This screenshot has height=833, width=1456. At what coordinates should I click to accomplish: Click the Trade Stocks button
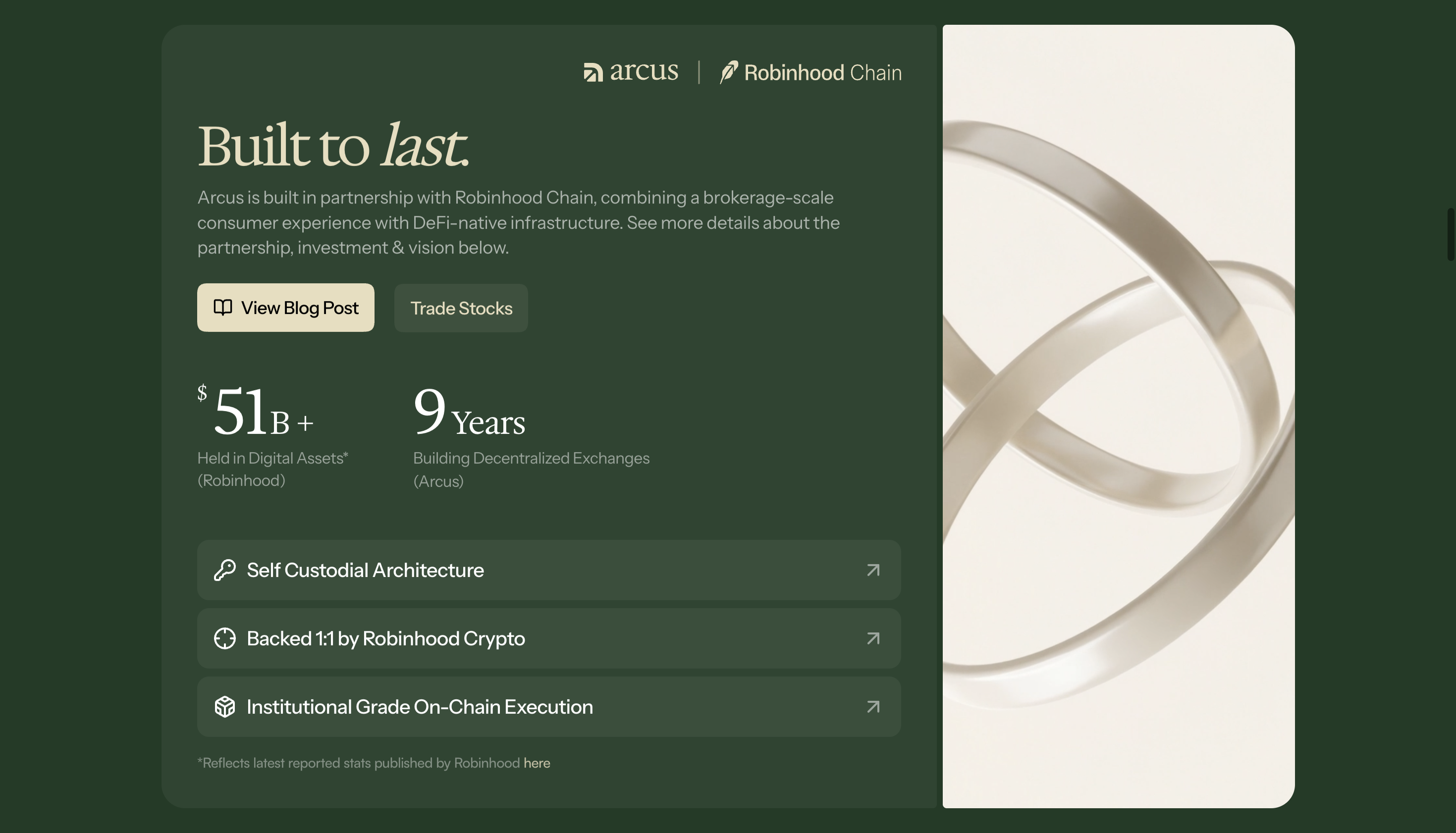click(461, 309)
